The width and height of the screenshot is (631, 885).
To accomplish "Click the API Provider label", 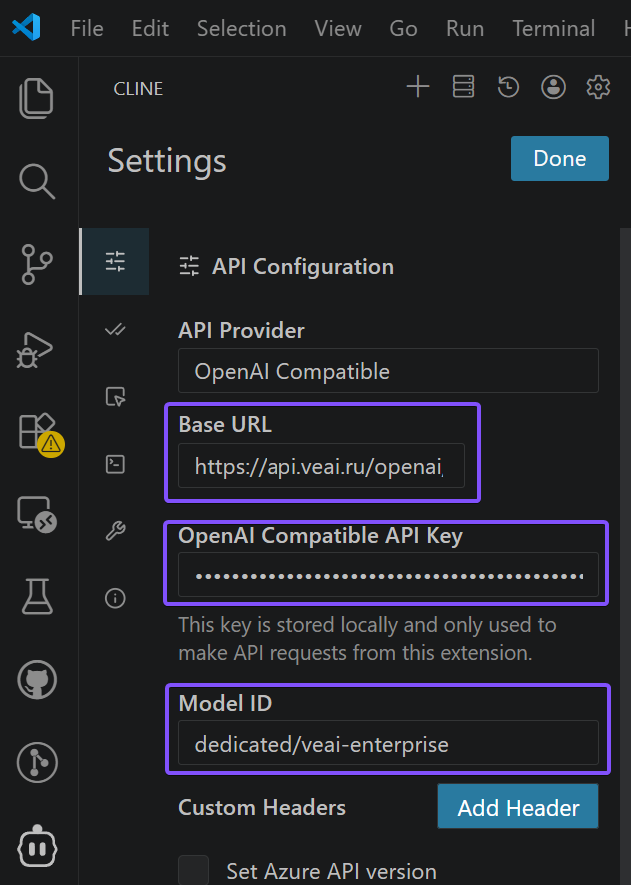I will tap(242, 330).
